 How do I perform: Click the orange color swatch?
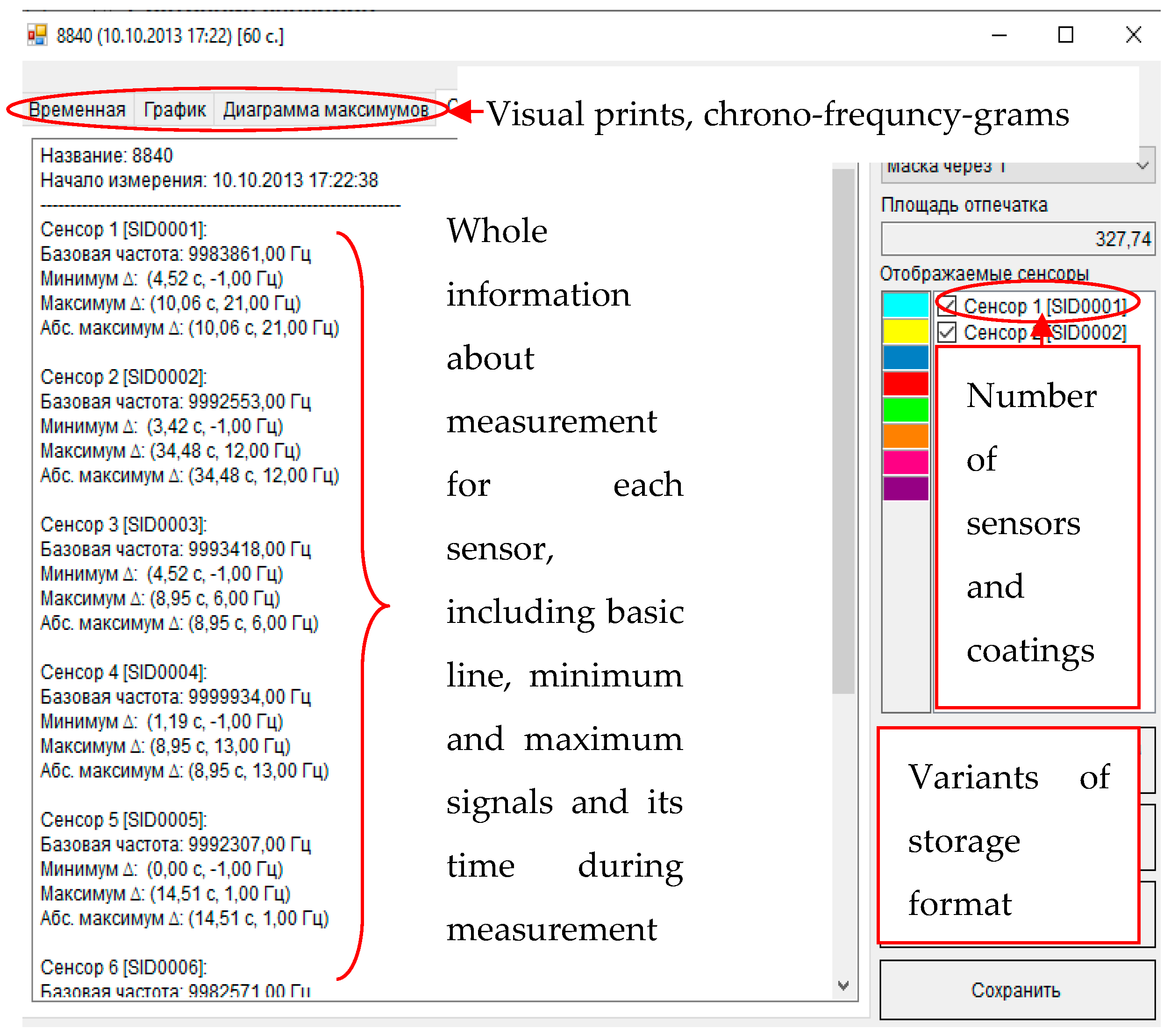pyautogui.click(x=907, y=436)
